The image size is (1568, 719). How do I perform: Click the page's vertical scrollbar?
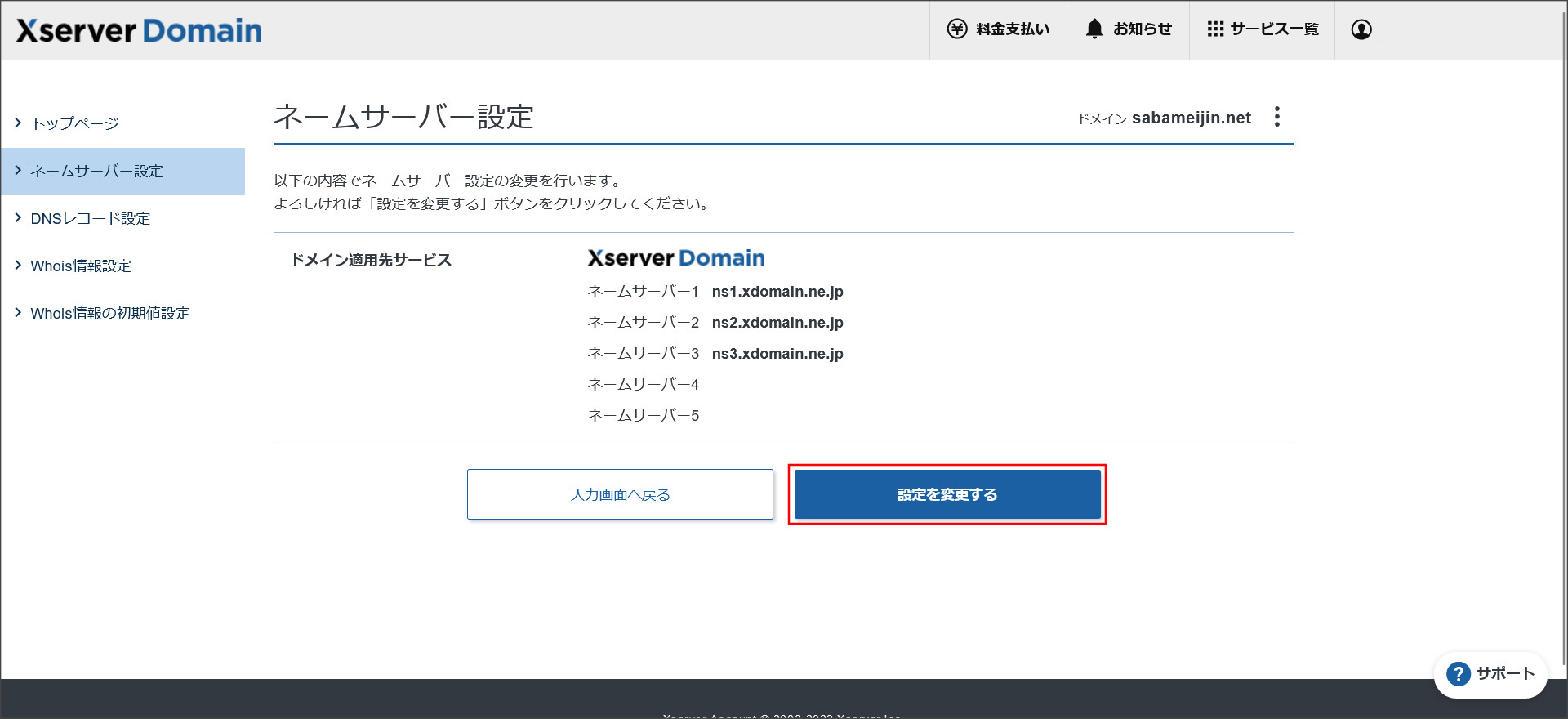point(1563,327)
